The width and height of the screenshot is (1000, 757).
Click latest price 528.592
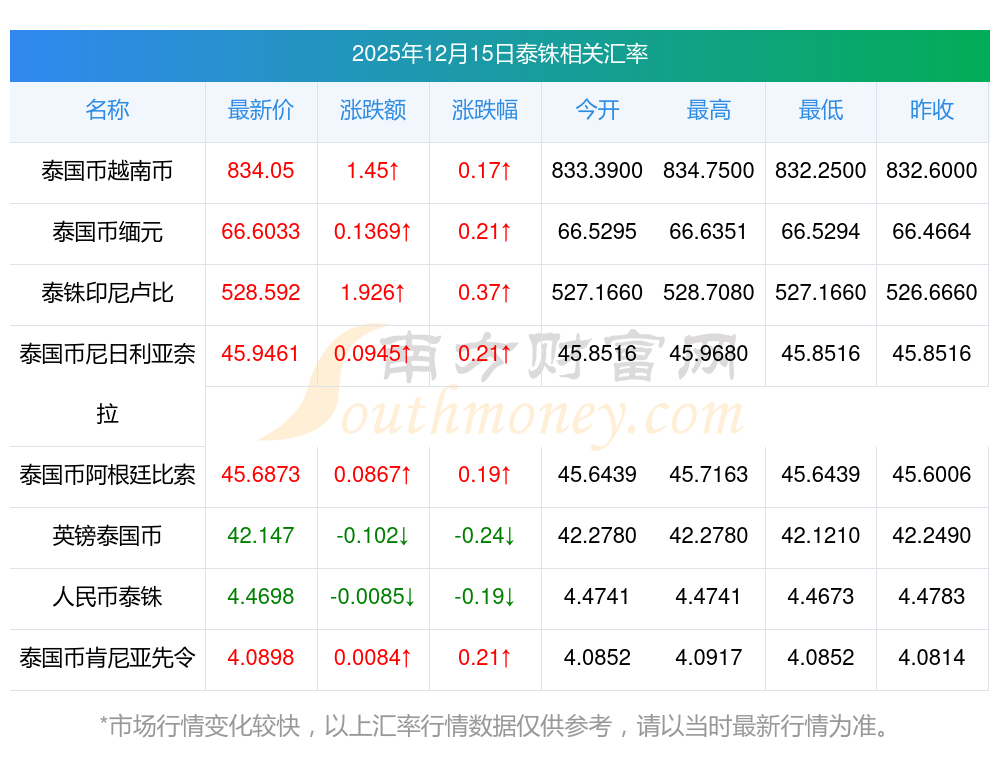pos(261,293)
